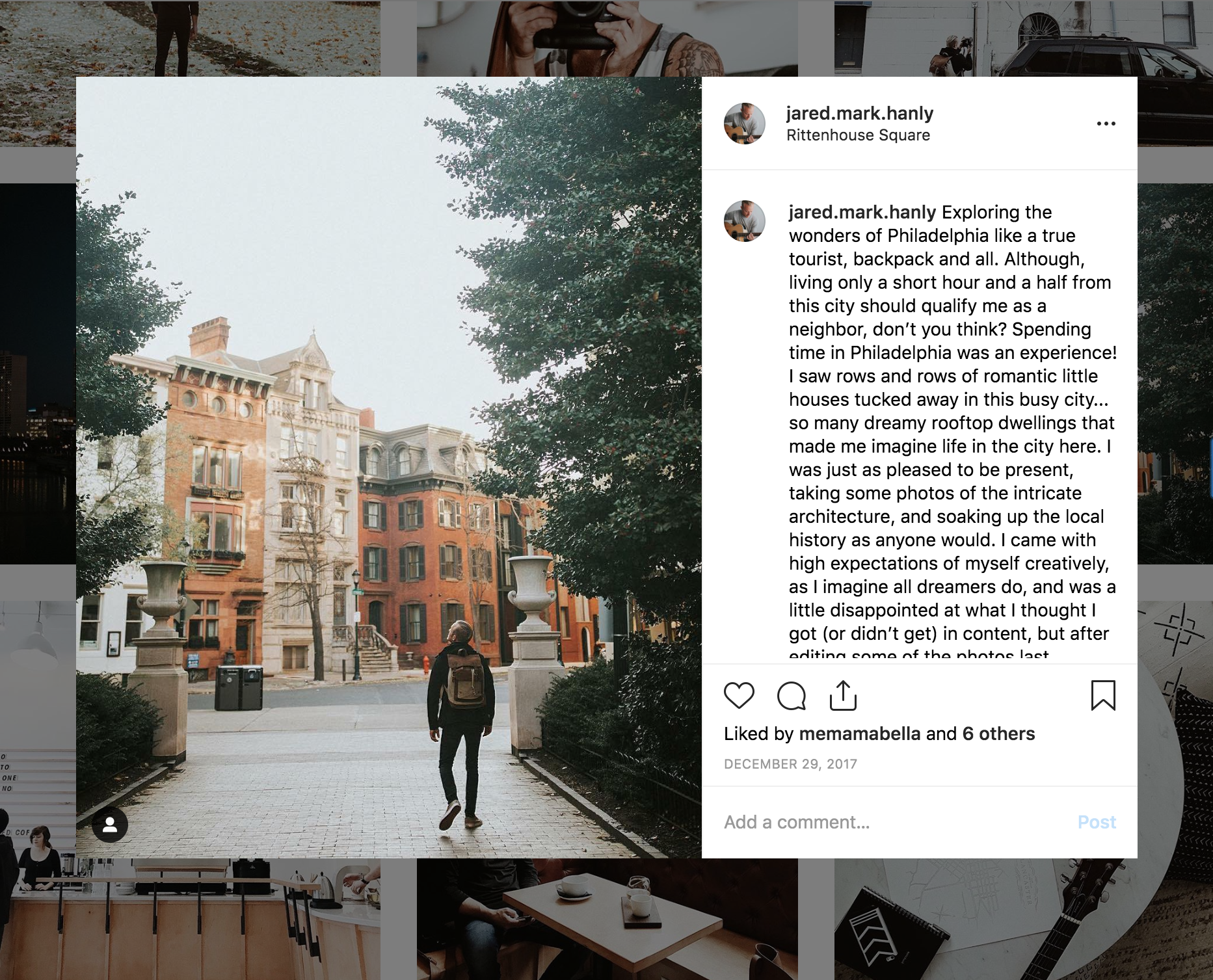Open the jared.mark.hanly username in the caption
This screenshot has height=980, width=1213.
click(862, 213)
